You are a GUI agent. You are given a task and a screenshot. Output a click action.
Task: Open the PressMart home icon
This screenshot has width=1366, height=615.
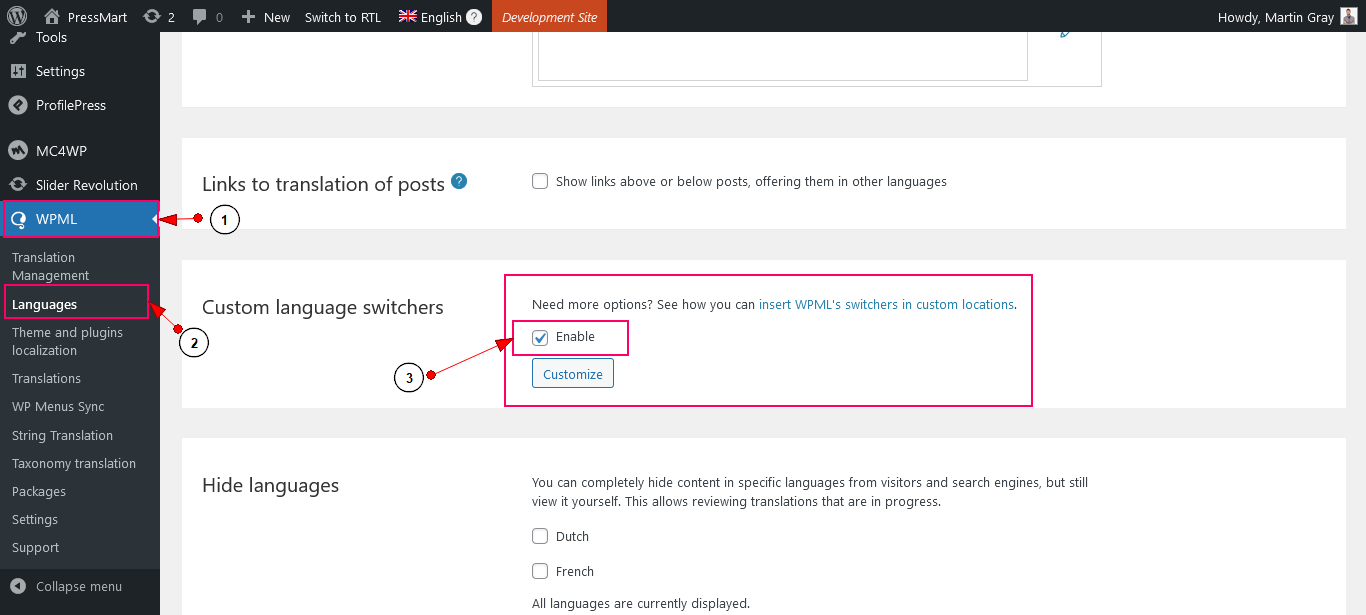click(52, 16)
